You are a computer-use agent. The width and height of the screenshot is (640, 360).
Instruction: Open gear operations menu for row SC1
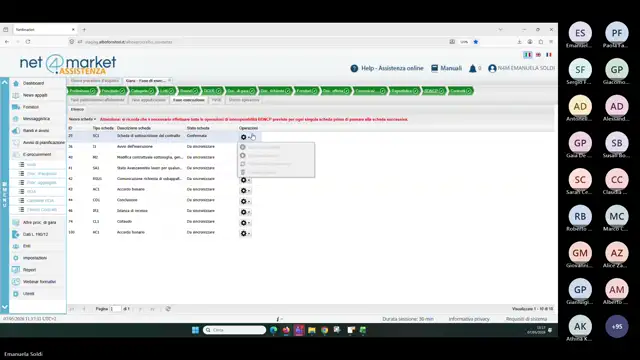click(x=245, y=137)
